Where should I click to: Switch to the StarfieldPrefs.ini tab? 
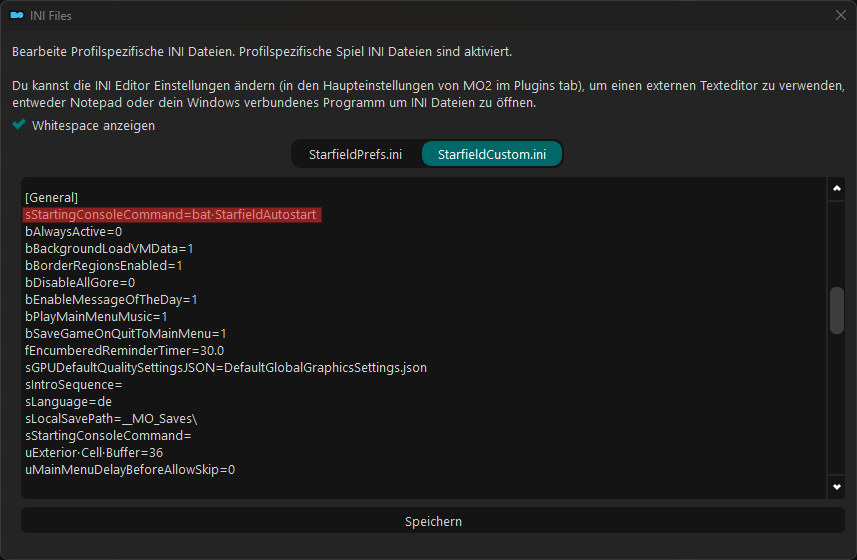[x=355, y=155]
